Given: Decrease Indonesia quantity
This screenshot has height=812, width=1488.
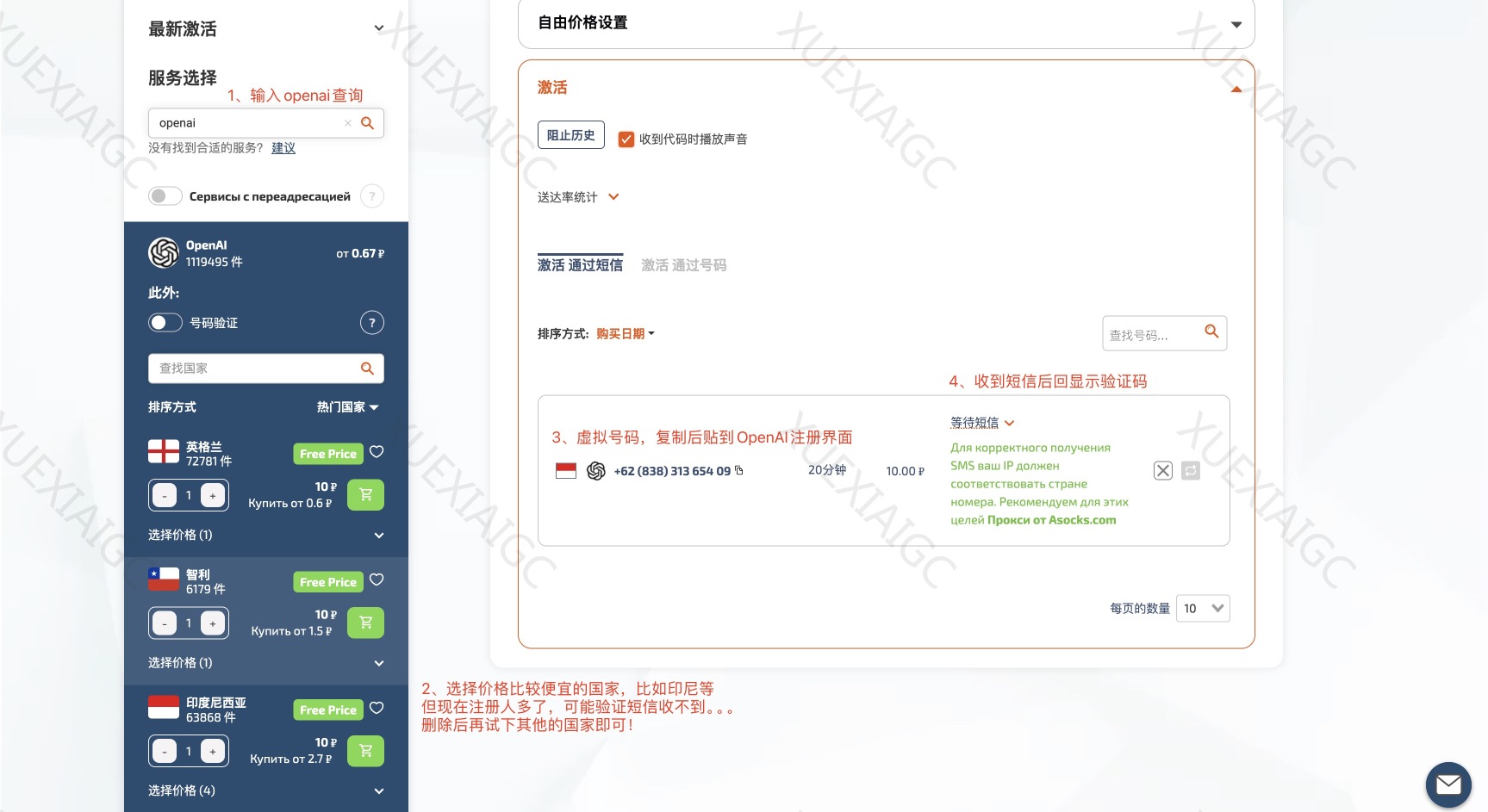Looking at the screenshot, I should [x=165, y=751].
